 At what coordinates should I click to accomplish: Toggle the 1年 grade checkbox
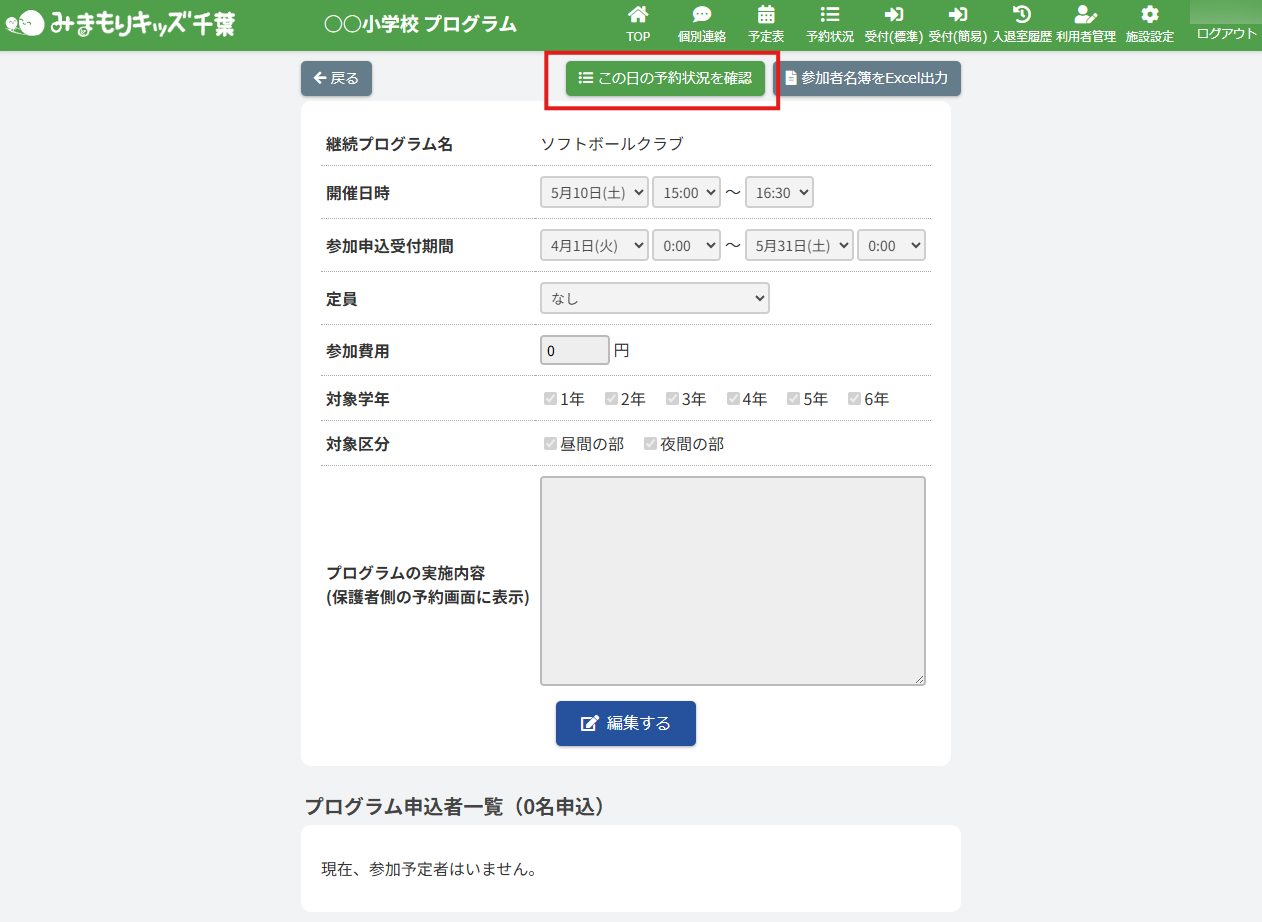[550, 399]
